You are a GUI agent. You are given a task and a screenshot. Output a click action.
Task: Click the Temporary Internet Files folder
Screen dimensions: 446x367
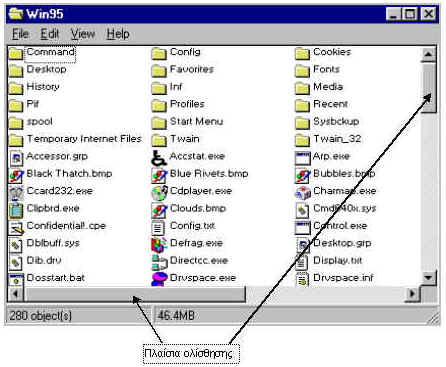coord(75,139)
